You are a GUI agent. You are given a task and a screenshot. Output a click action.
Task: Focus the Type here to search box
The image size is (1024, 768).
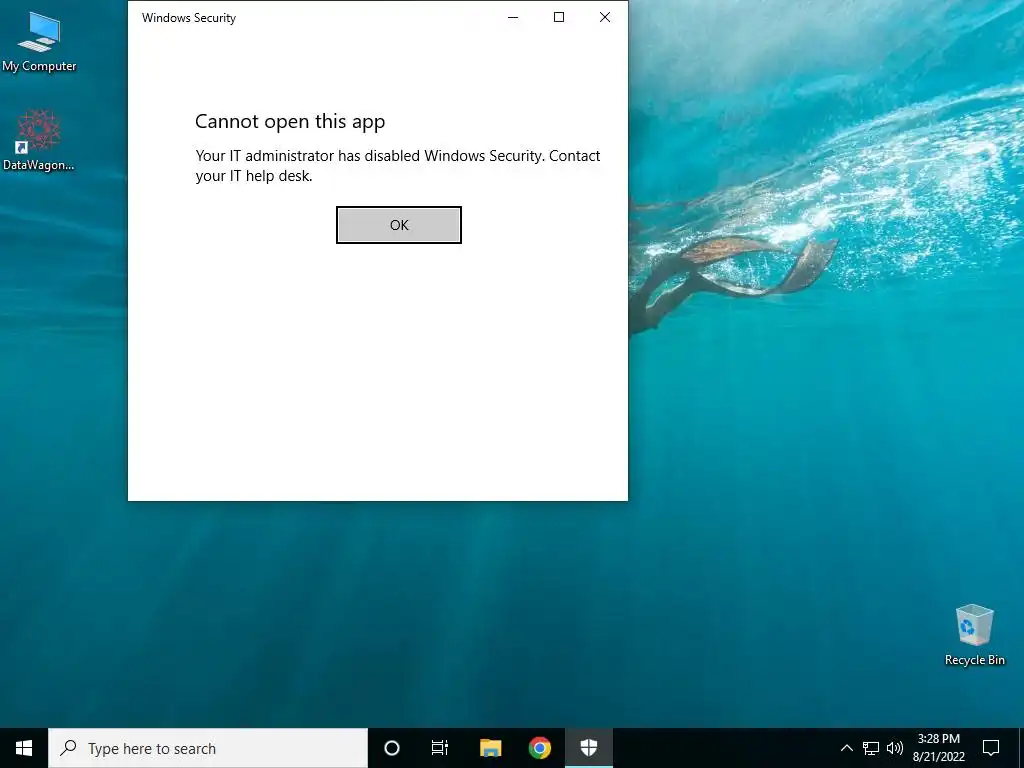(208, 748)
